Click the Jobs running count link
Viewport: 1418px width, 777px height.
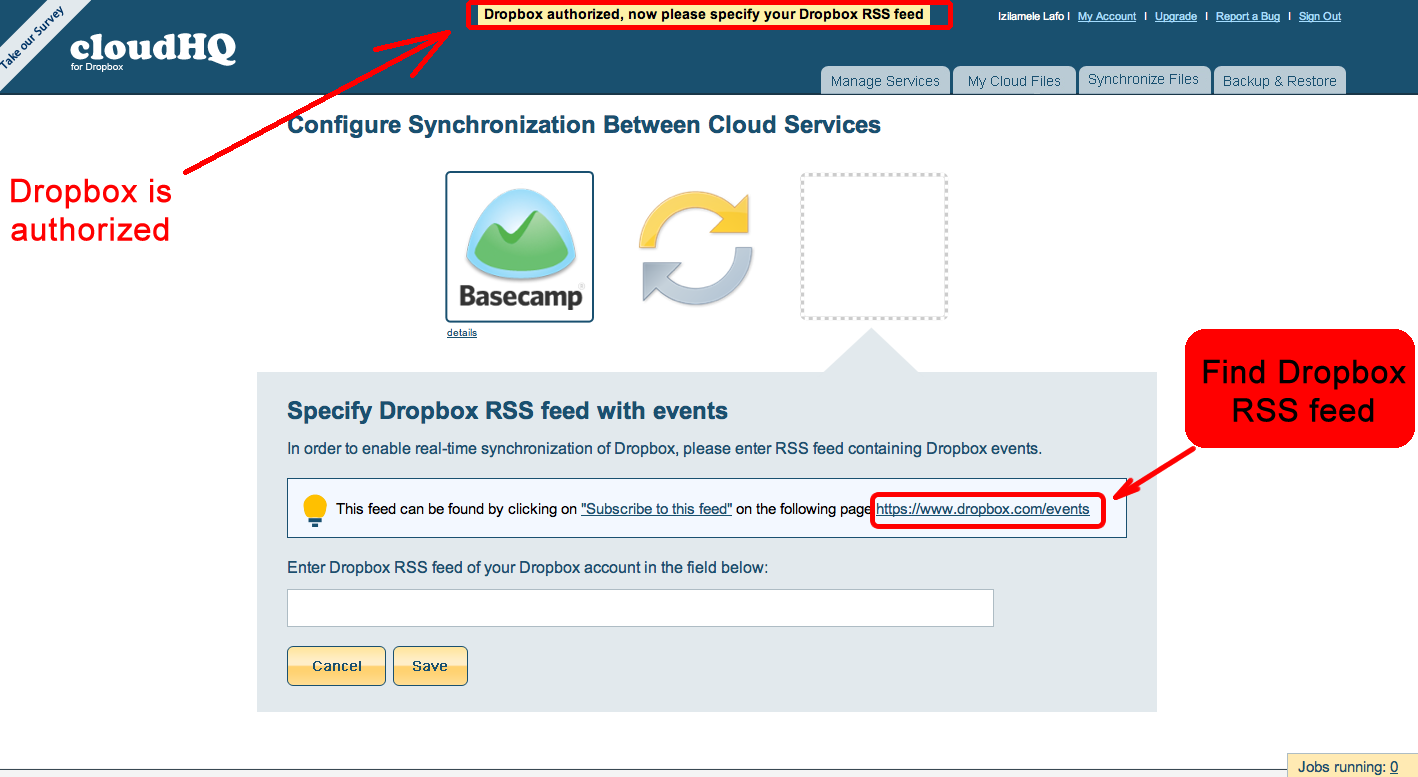pos(1394,767)
